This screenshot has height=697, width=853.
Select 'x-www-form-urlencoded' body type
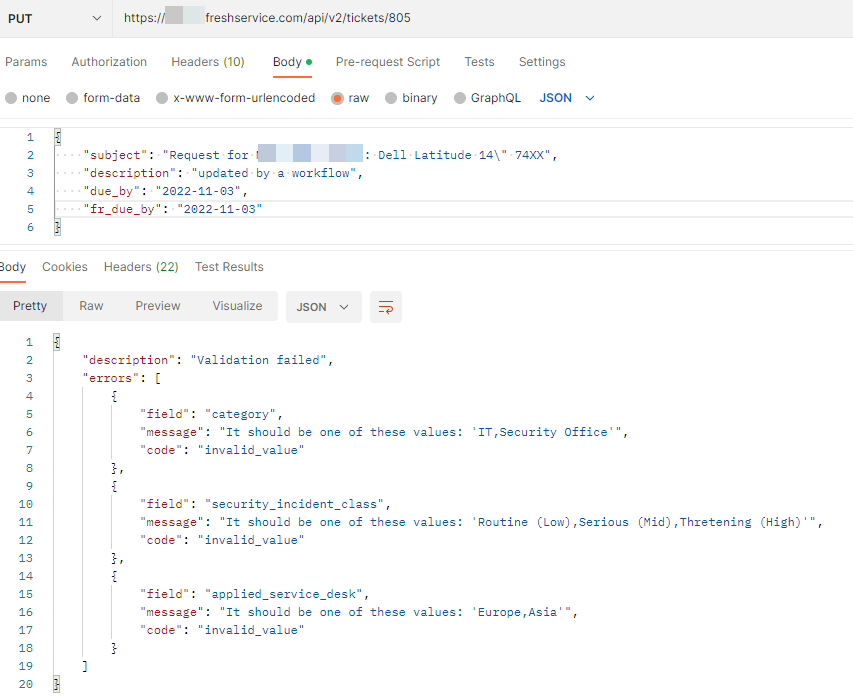236,98
